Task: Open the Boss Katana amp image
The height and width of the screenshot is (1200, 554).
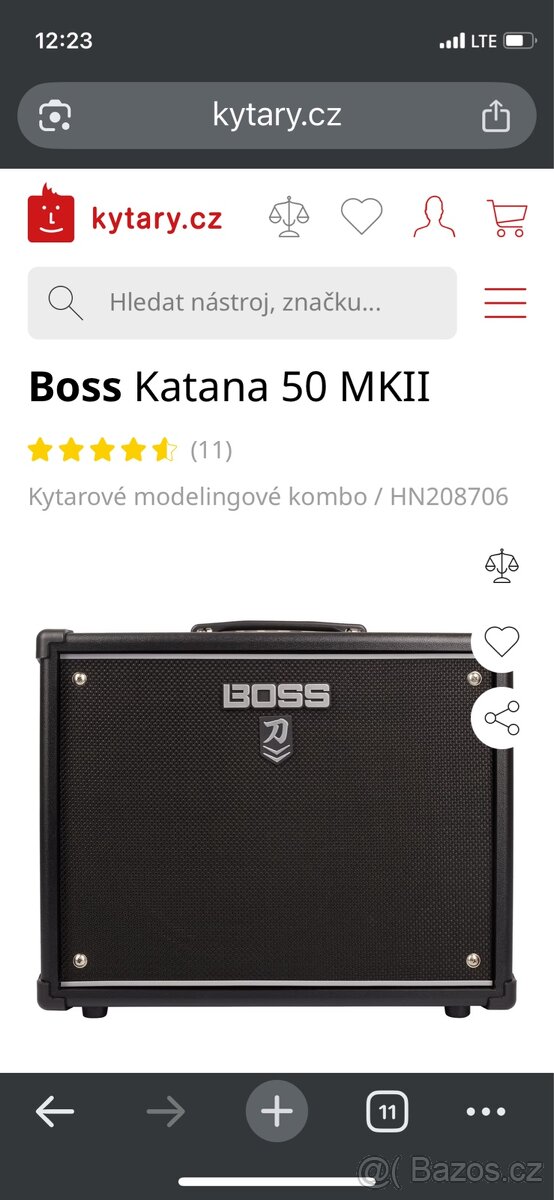Action: point(275,818)
